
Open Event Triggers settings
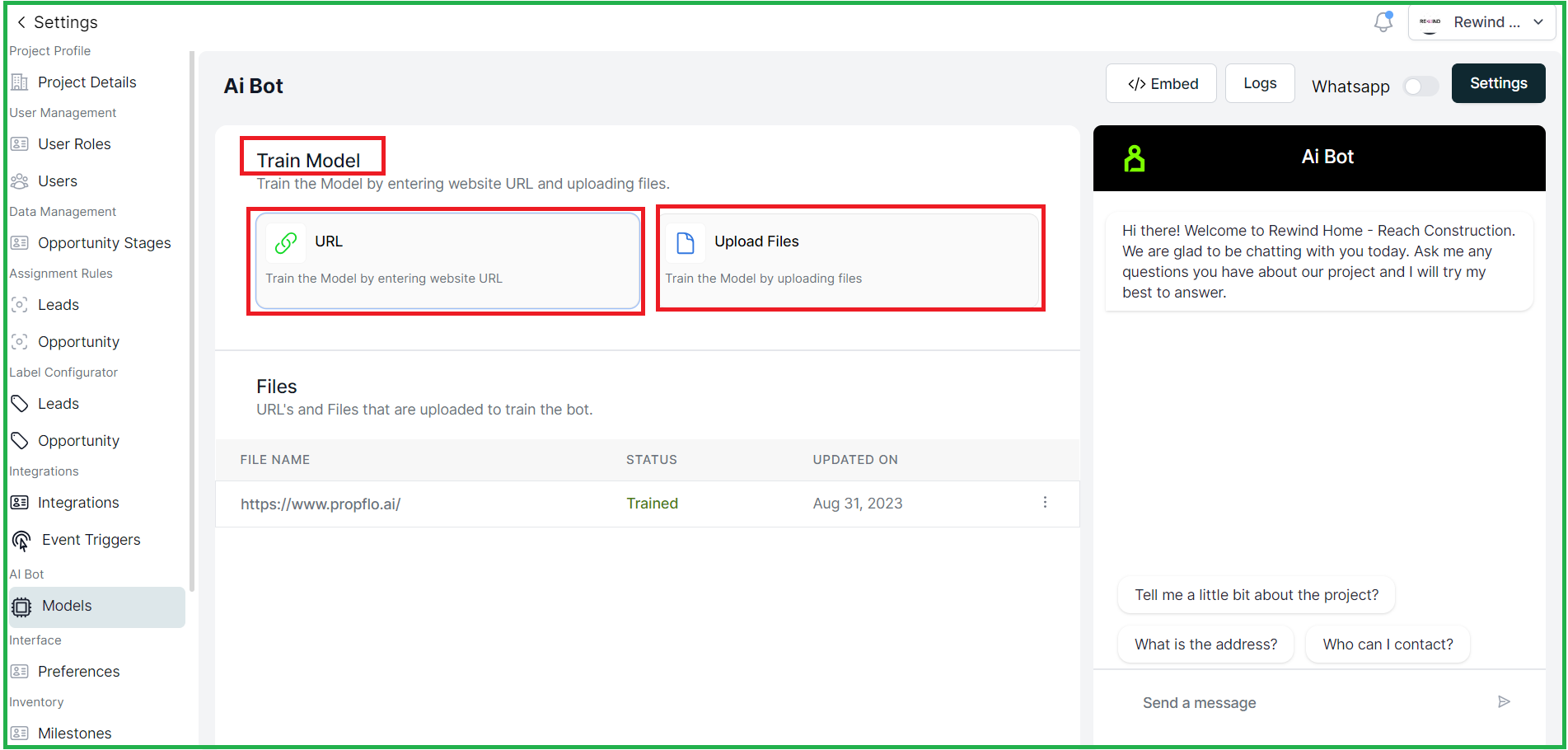pyautogui.click(x=91, y=540)
